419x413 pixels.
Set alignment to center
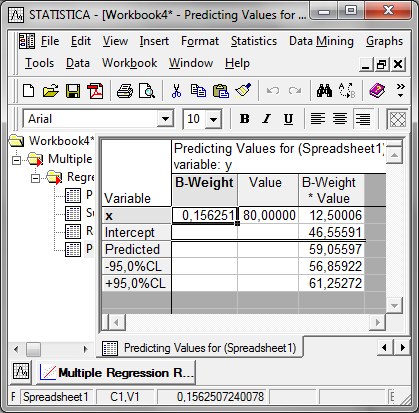pyautogui.click(x=340, y=119)
